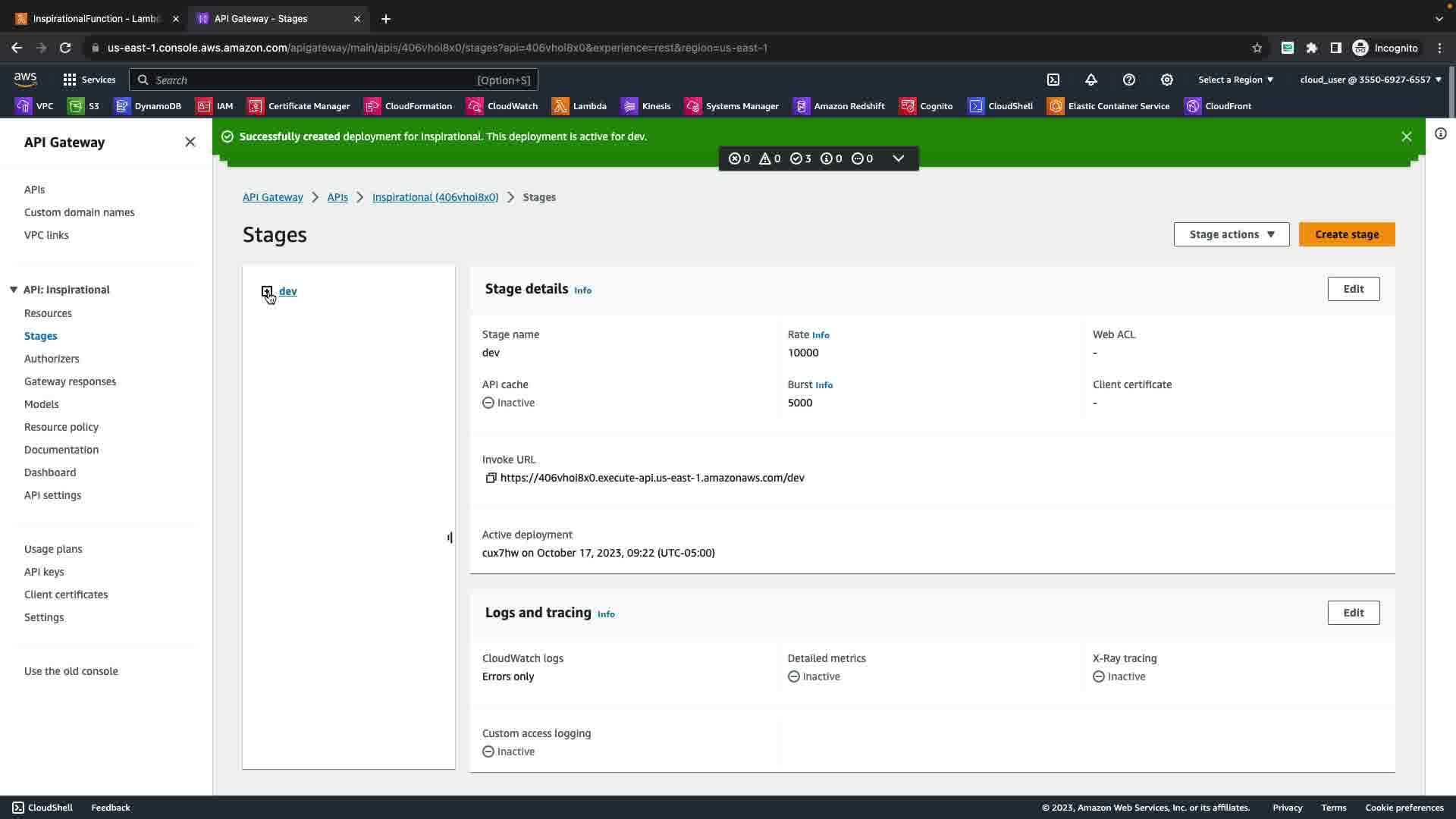Dismiss the green success banner
Viewport: 1456px width, 819px height.
(1406, 136)
